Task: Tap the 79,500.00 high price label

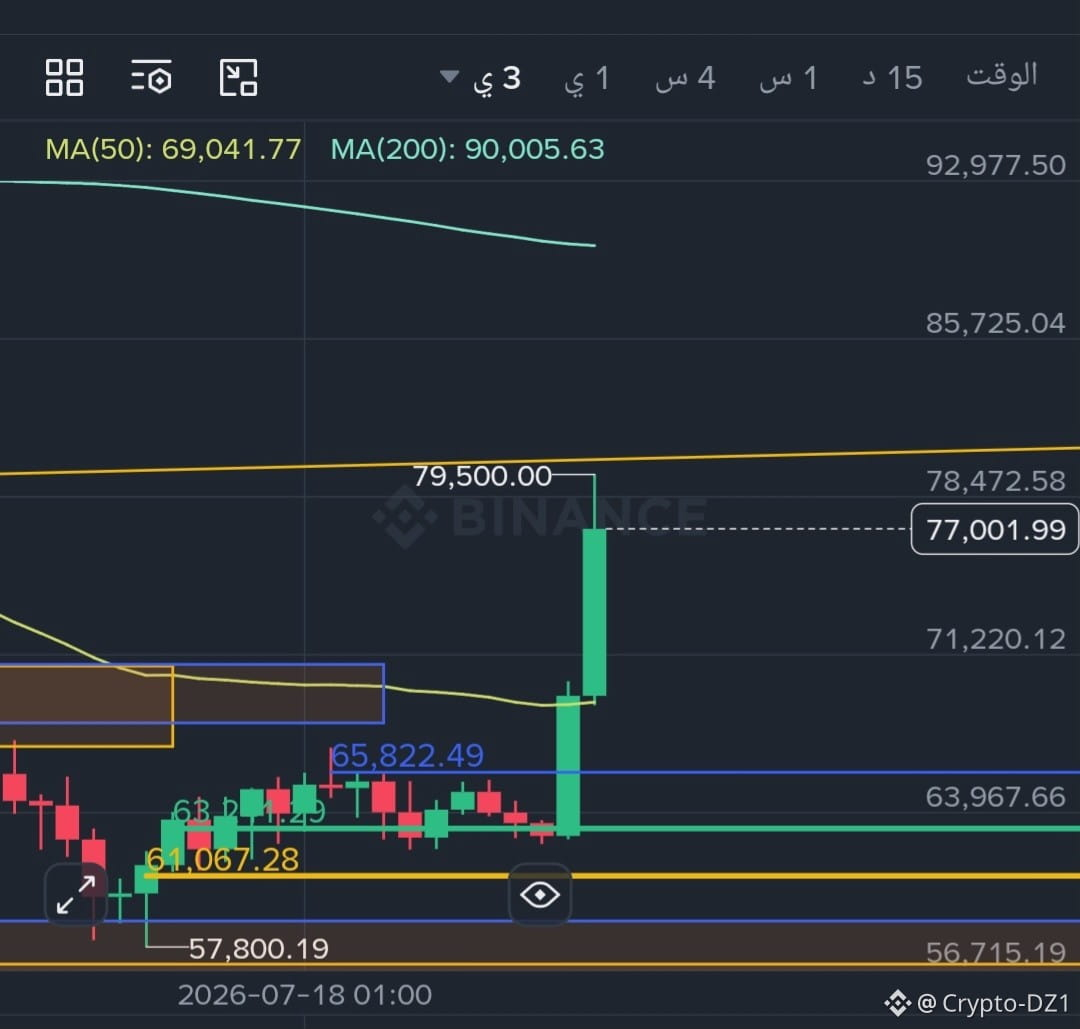Action: (x=482, y=476)
